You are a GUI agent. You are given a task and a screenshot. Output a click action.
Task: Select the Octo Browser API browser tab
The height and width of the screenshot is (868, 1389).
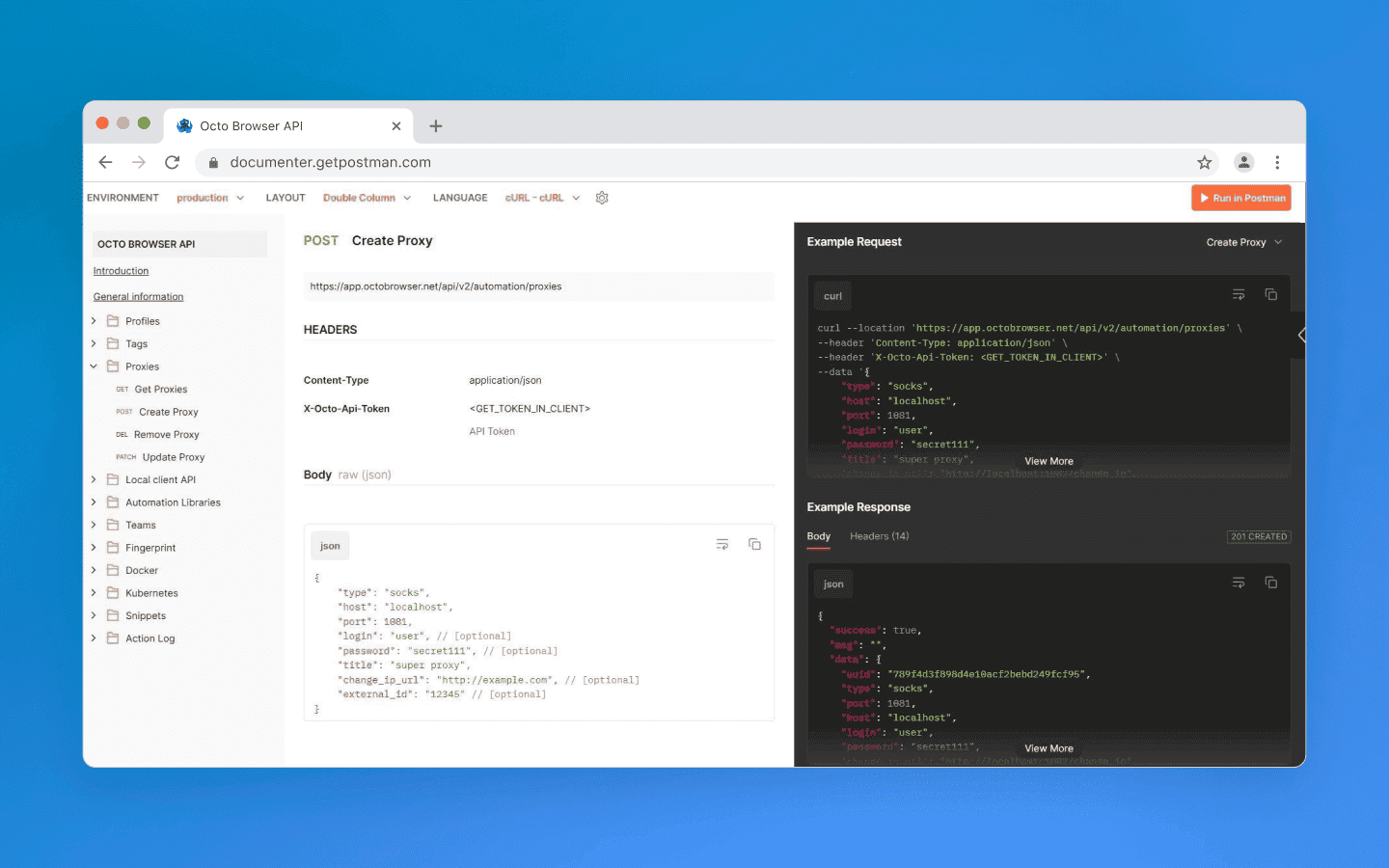[287, 126]
